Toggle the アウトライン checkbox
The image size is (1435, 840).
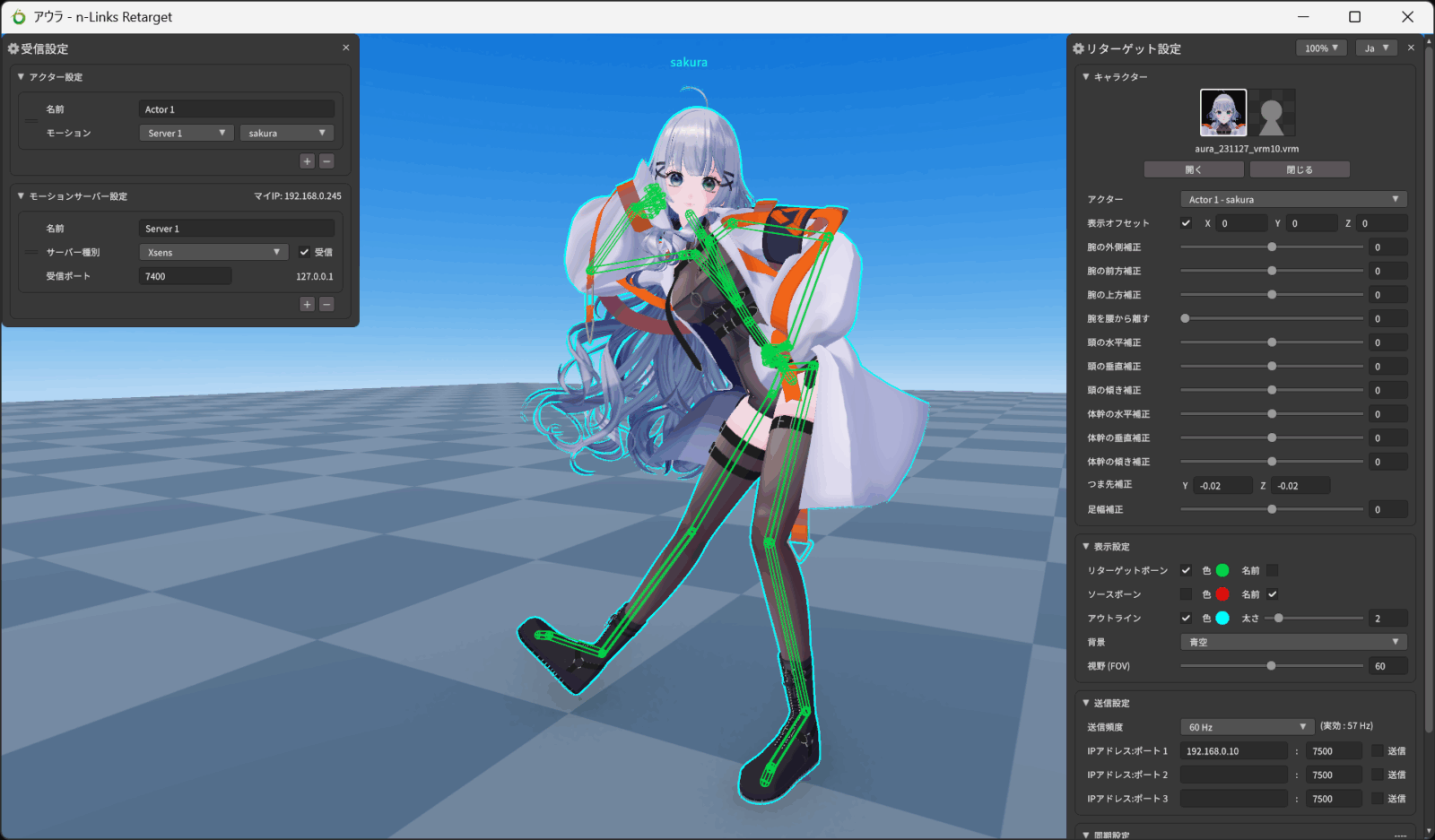point(1186,618)
